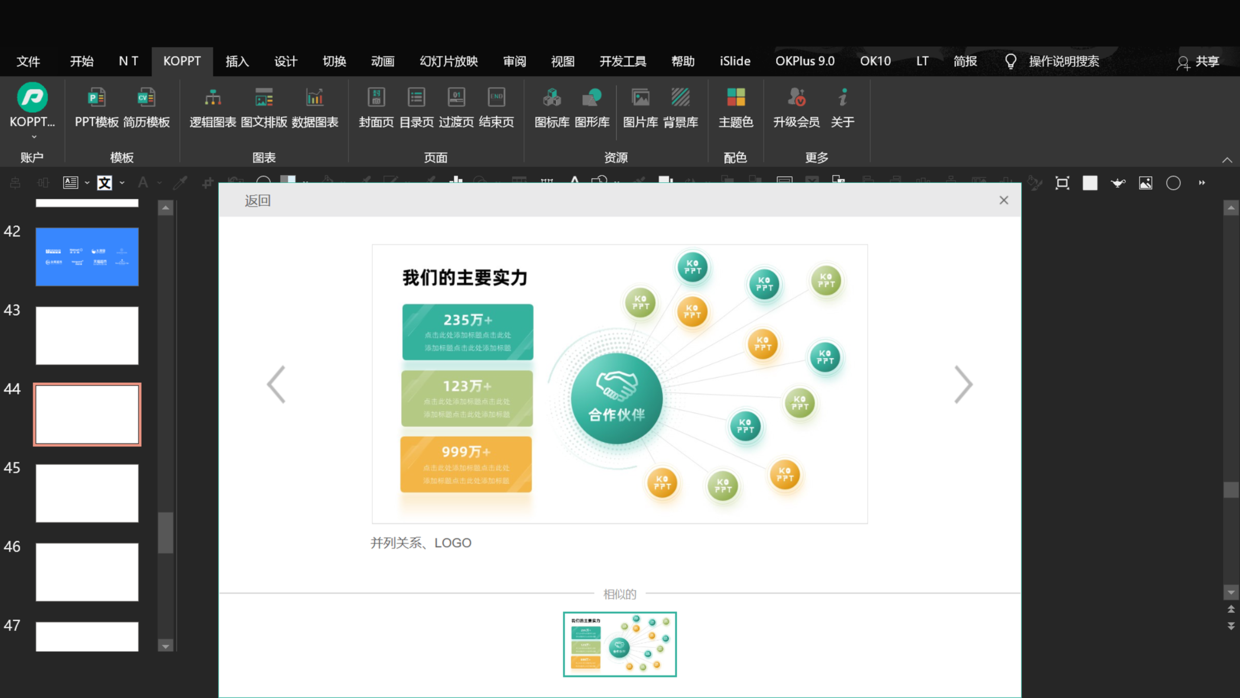Open 数据图表 data charts
The height and width of the screenshot is (698, 1240).
[315, 107]
